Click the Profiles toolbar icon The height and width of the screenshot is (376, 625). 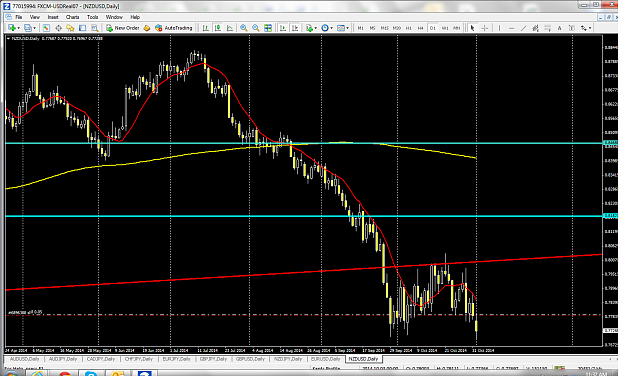(28, 28)
